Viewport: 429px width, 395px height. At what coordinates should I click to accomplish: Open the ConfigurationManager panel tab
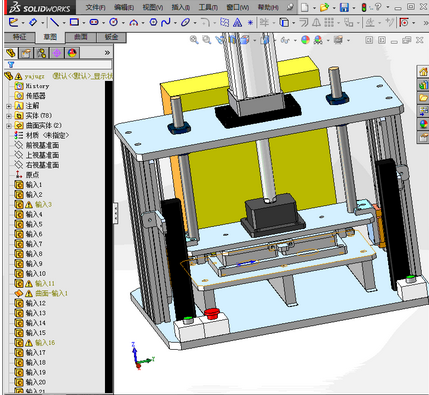tap(41, 53)
